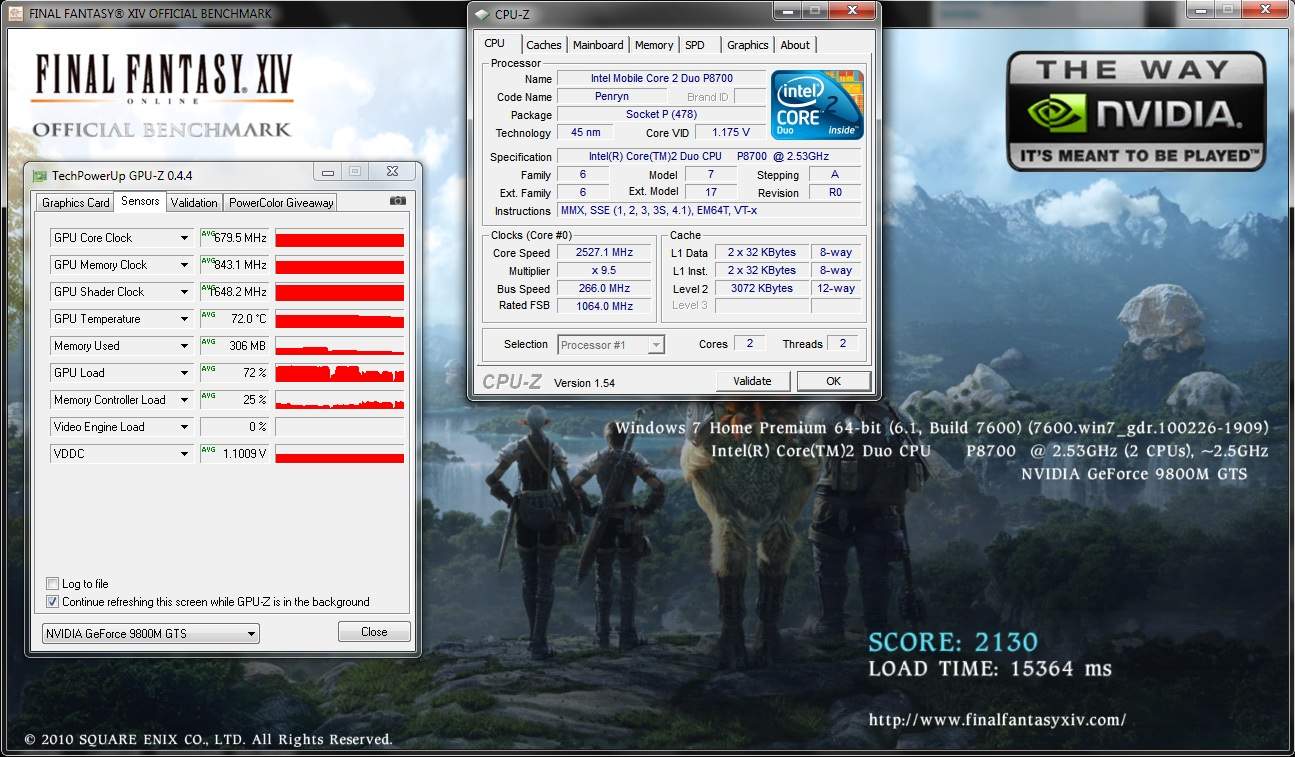Open the NVIDIA GeForce 9800M GTS selector
Image resolution: width=1295 pixels, height=757 pixels.
(150, 633)
